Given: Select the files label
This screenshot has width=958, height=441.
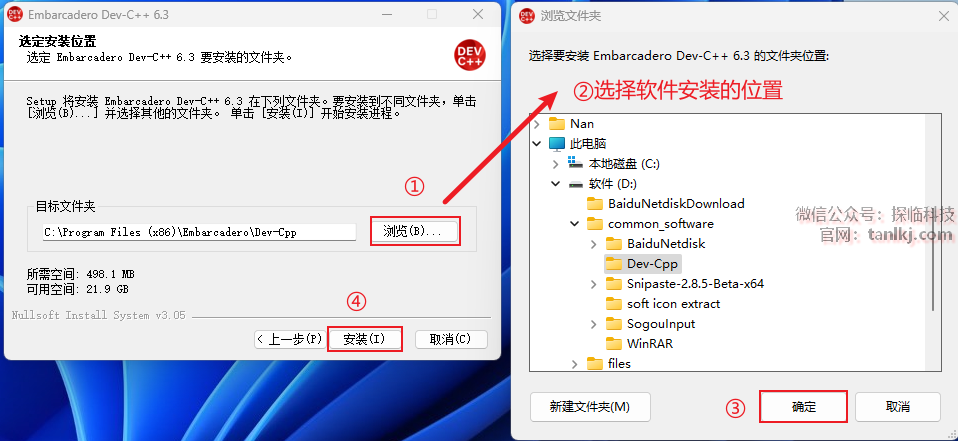Looking at the screenshot, I should tap(620, 364).
